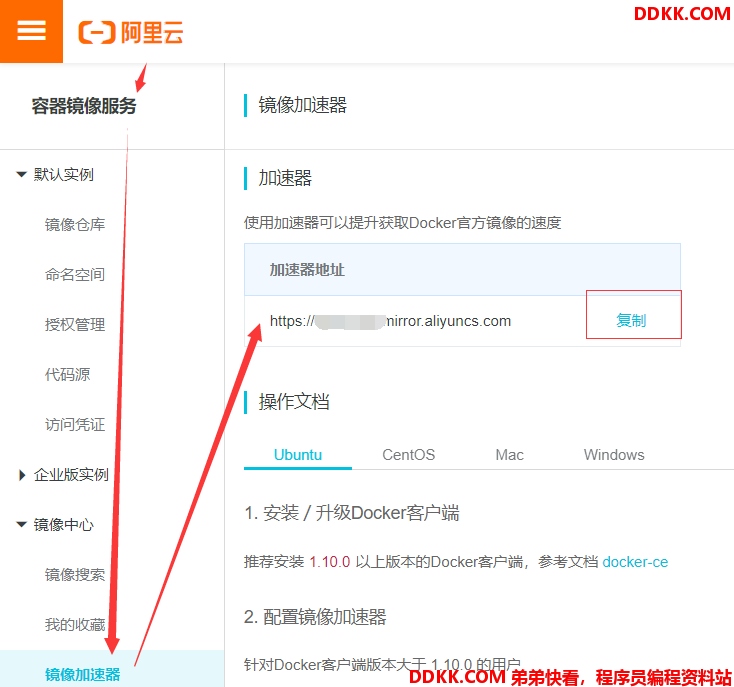Image resolution: width=734 pixels, height=687 pixels.
Task: Collapse the 默认实例 section
Action: [x=22, y=175]
